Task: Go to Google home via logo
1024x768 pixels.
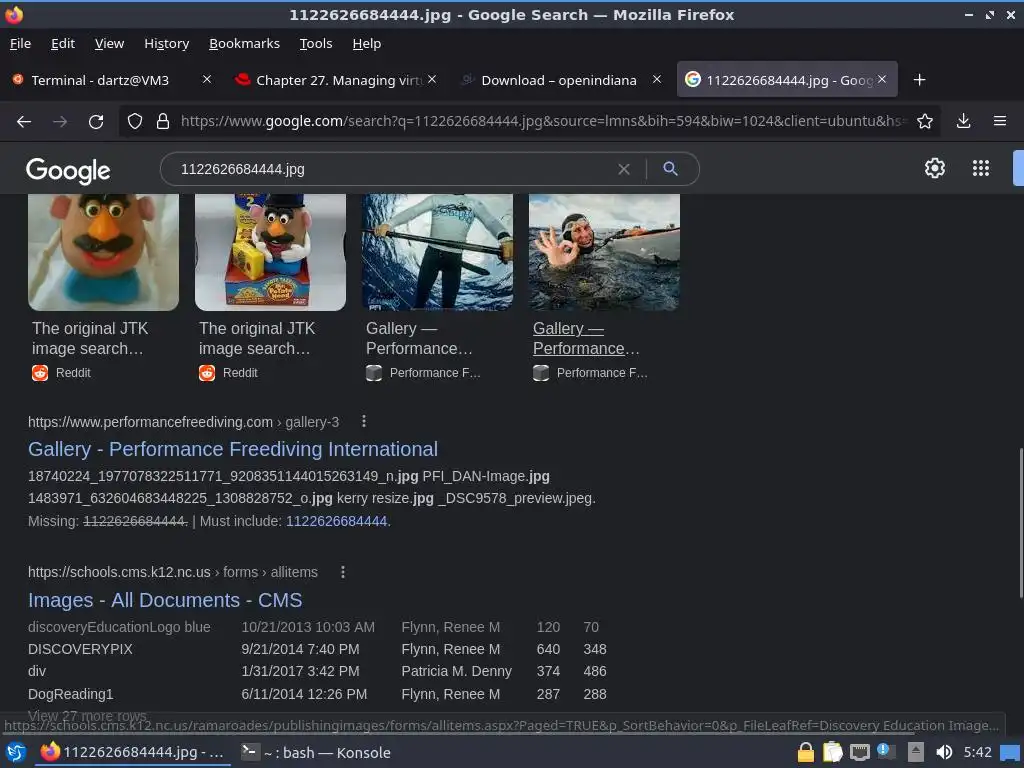Action: 68,170
